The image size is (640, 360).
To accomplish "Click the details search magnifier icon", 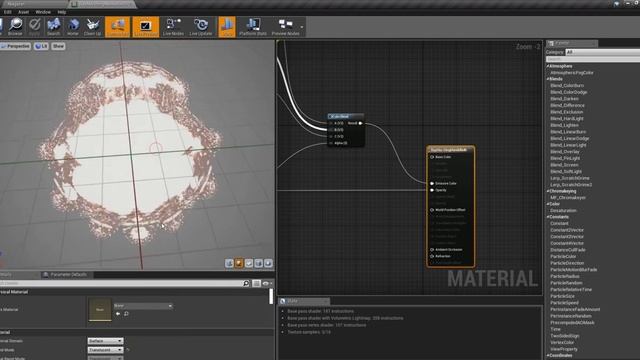I will (246, 283).
